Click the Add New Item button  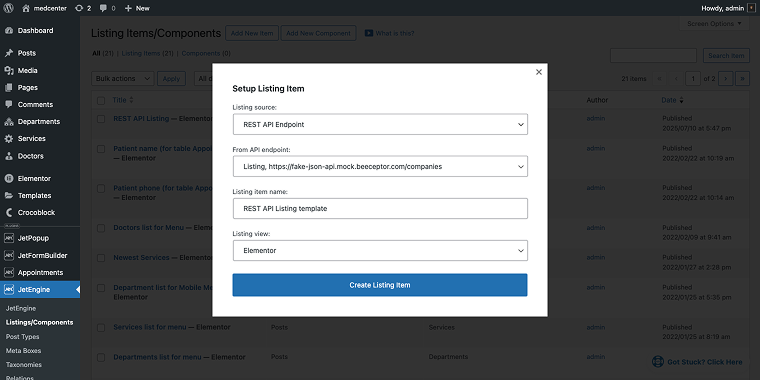click(252, 33)
